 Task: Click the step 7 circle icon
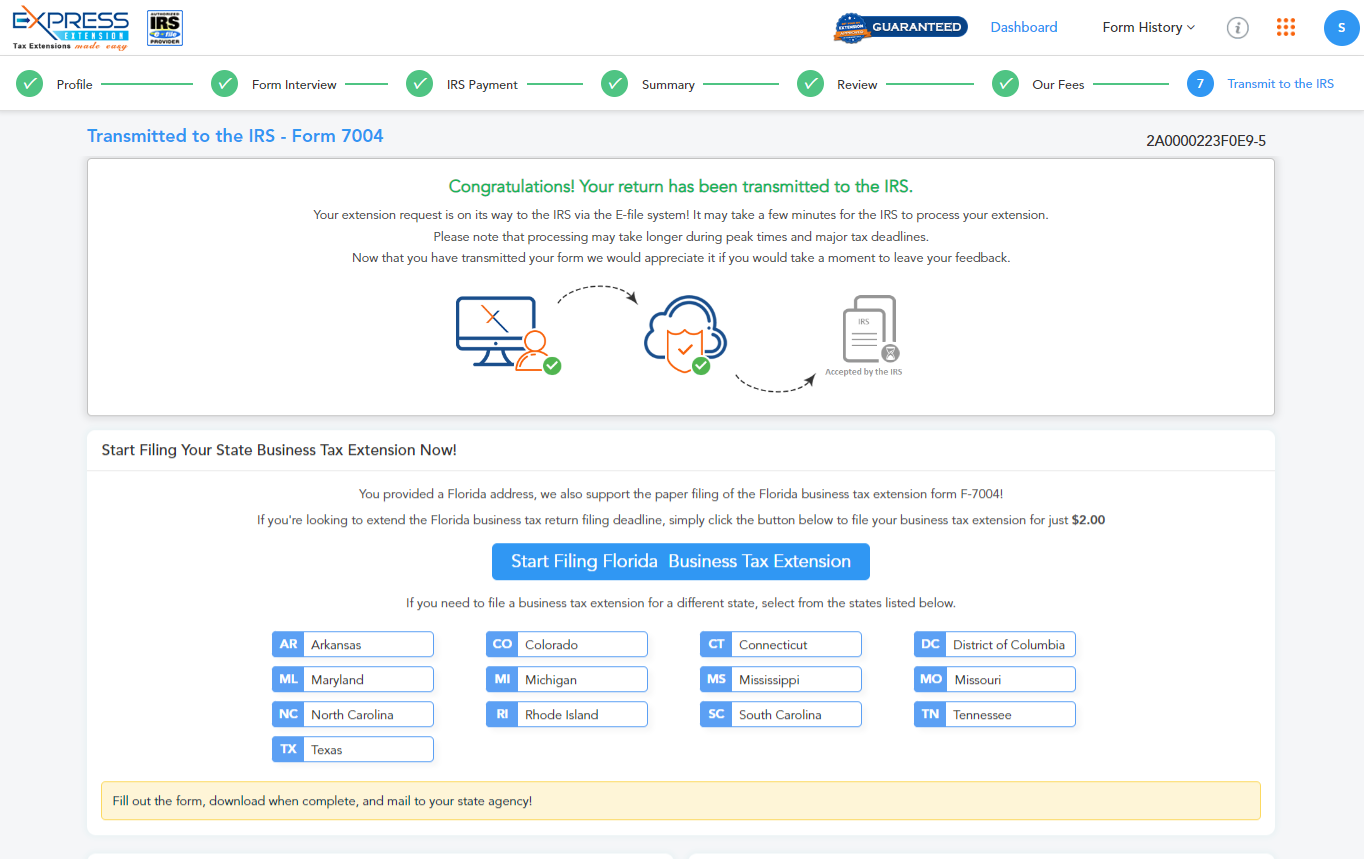tap(1200, 84)
